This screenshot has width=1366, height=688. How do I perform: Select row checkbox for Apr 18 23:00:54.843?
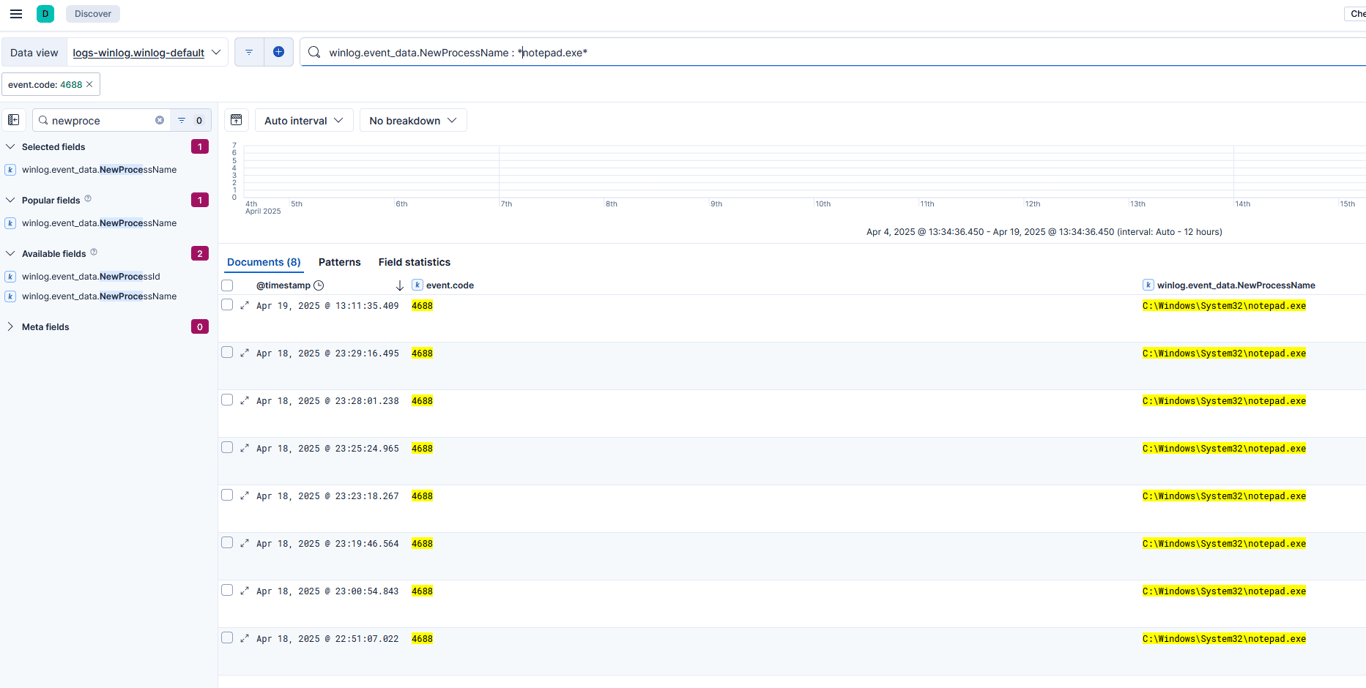click(227, 590)
